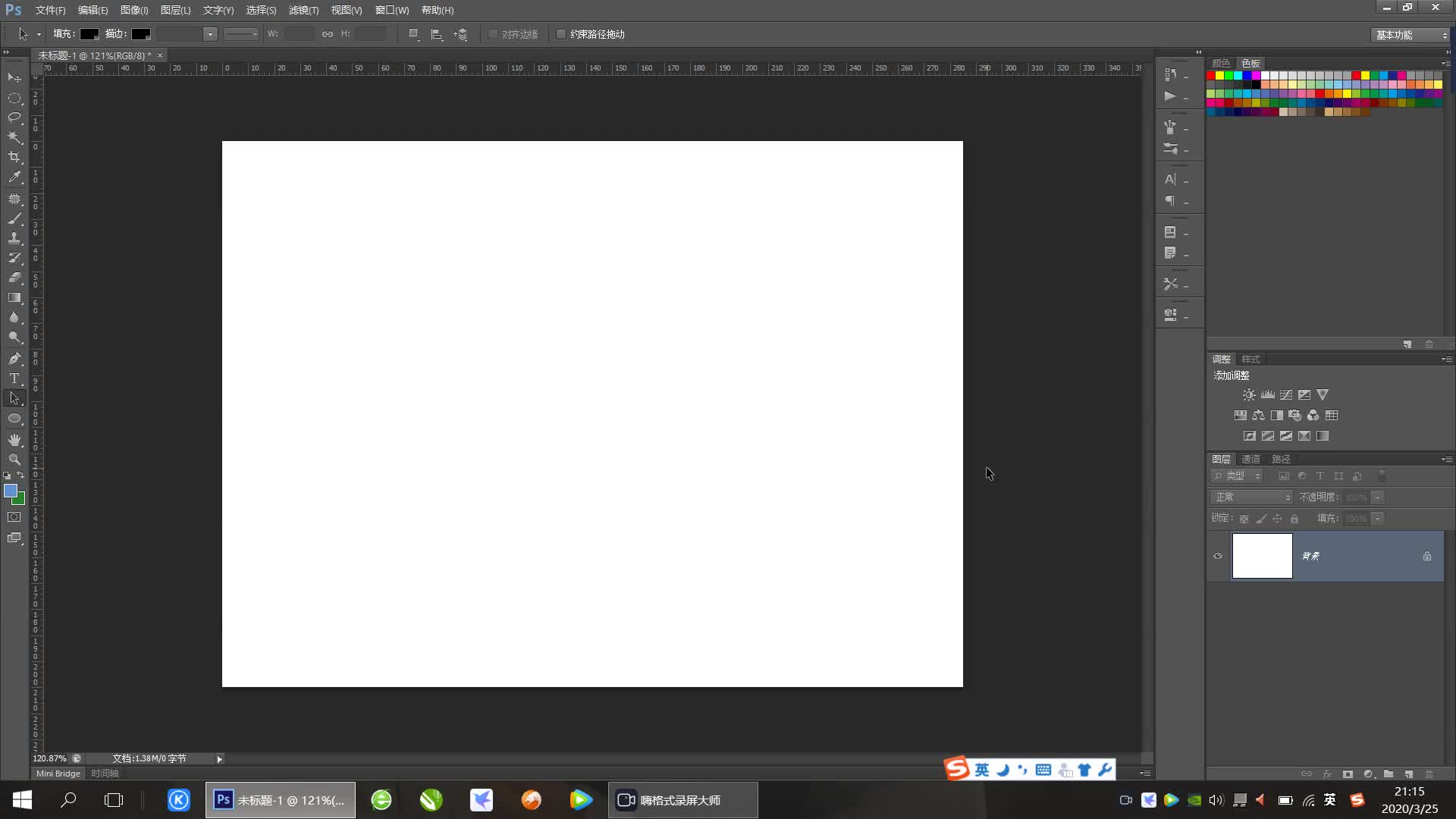This screenshot has width=1456, height=819.
Task: Open the workspace dropdown
Action: [x=1410, y=35]
